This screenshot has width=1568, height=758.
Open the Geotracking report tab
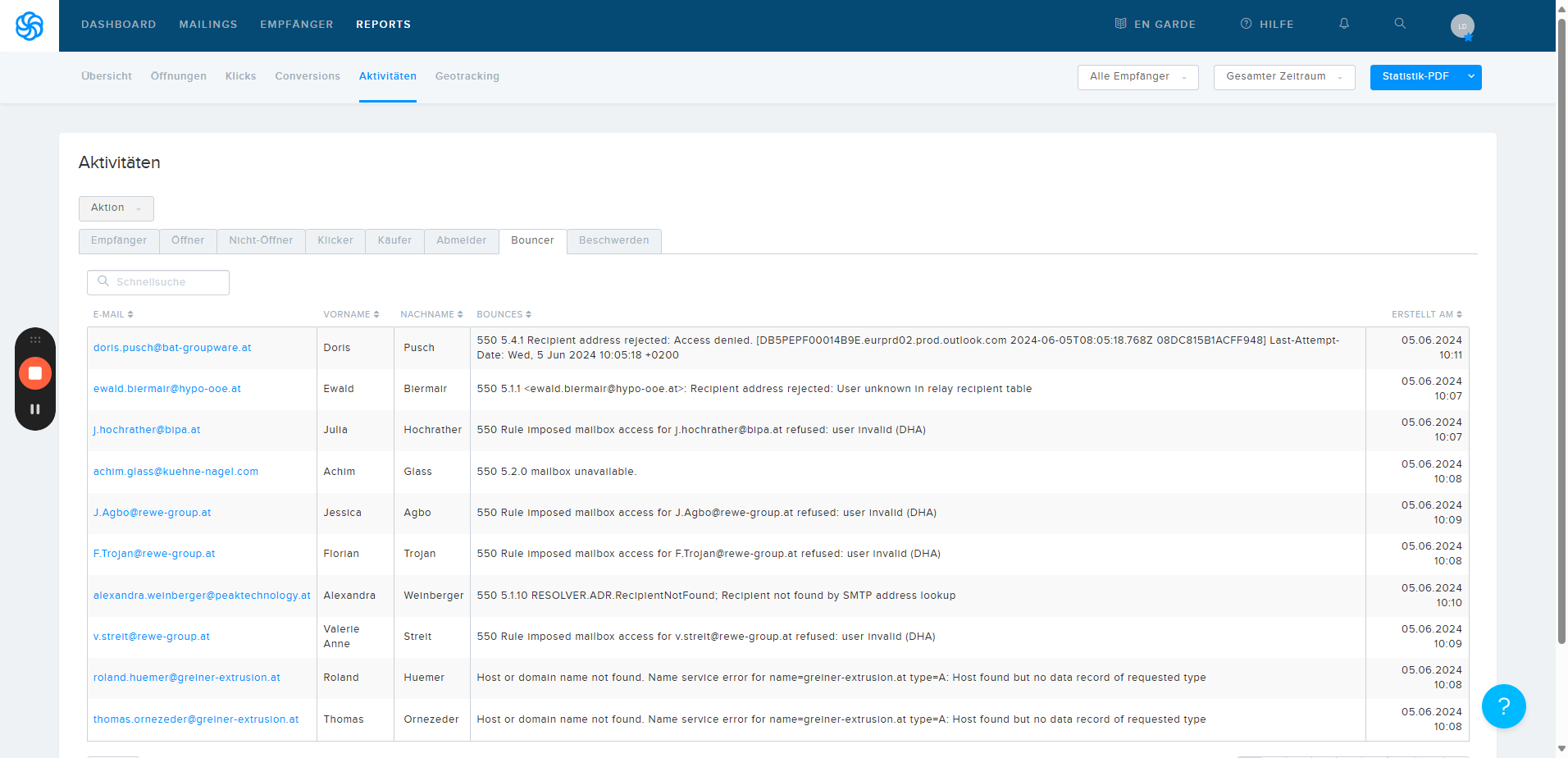click(467, 76)
